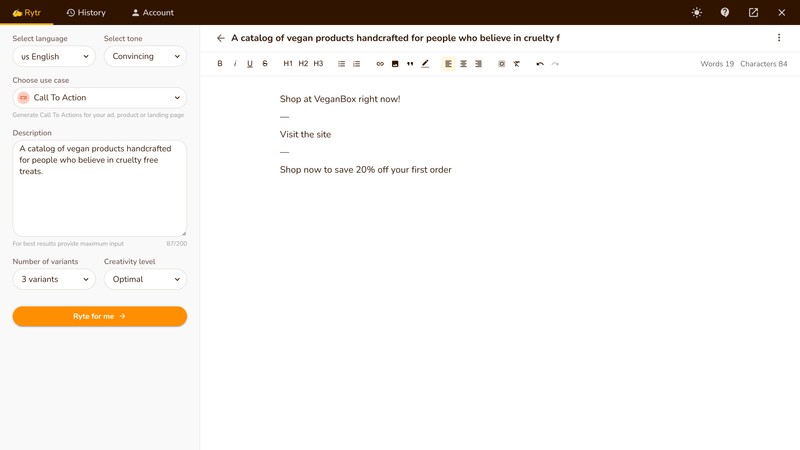Apply H2 heading style
Image resolution: width=800 pixels, height=450 pixels.
pos(303,64)
